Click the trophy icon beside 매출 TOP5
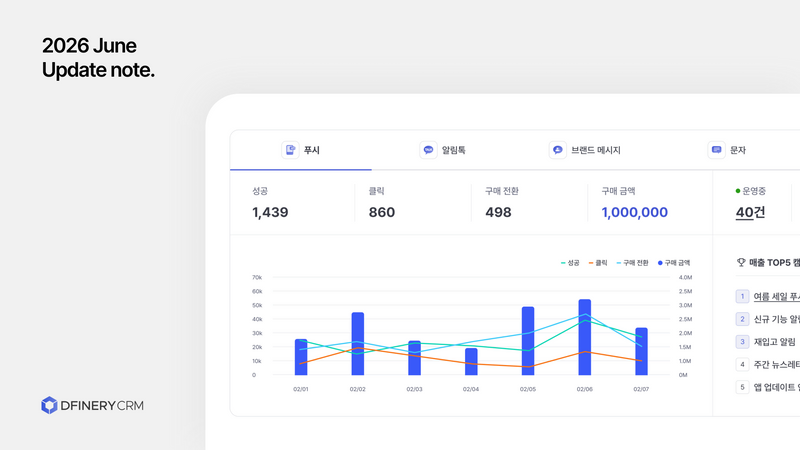Screen dimensions: 800x450 pos(741,262)
